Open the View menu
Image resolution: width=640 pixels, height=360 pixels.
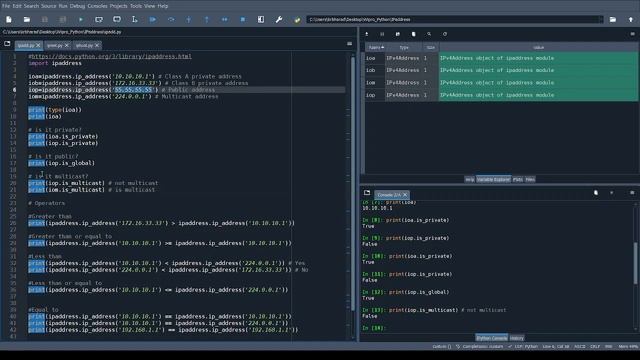(150, 6)
